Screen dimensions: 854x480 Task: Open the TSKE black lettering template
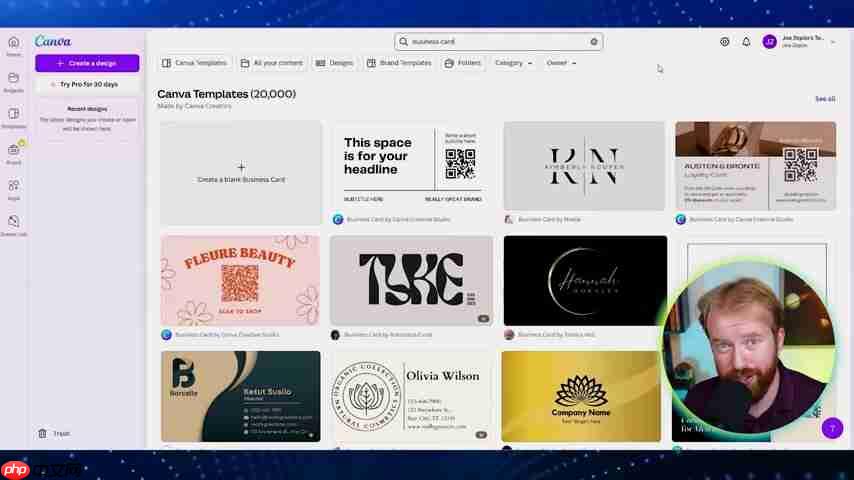(411, 281)
